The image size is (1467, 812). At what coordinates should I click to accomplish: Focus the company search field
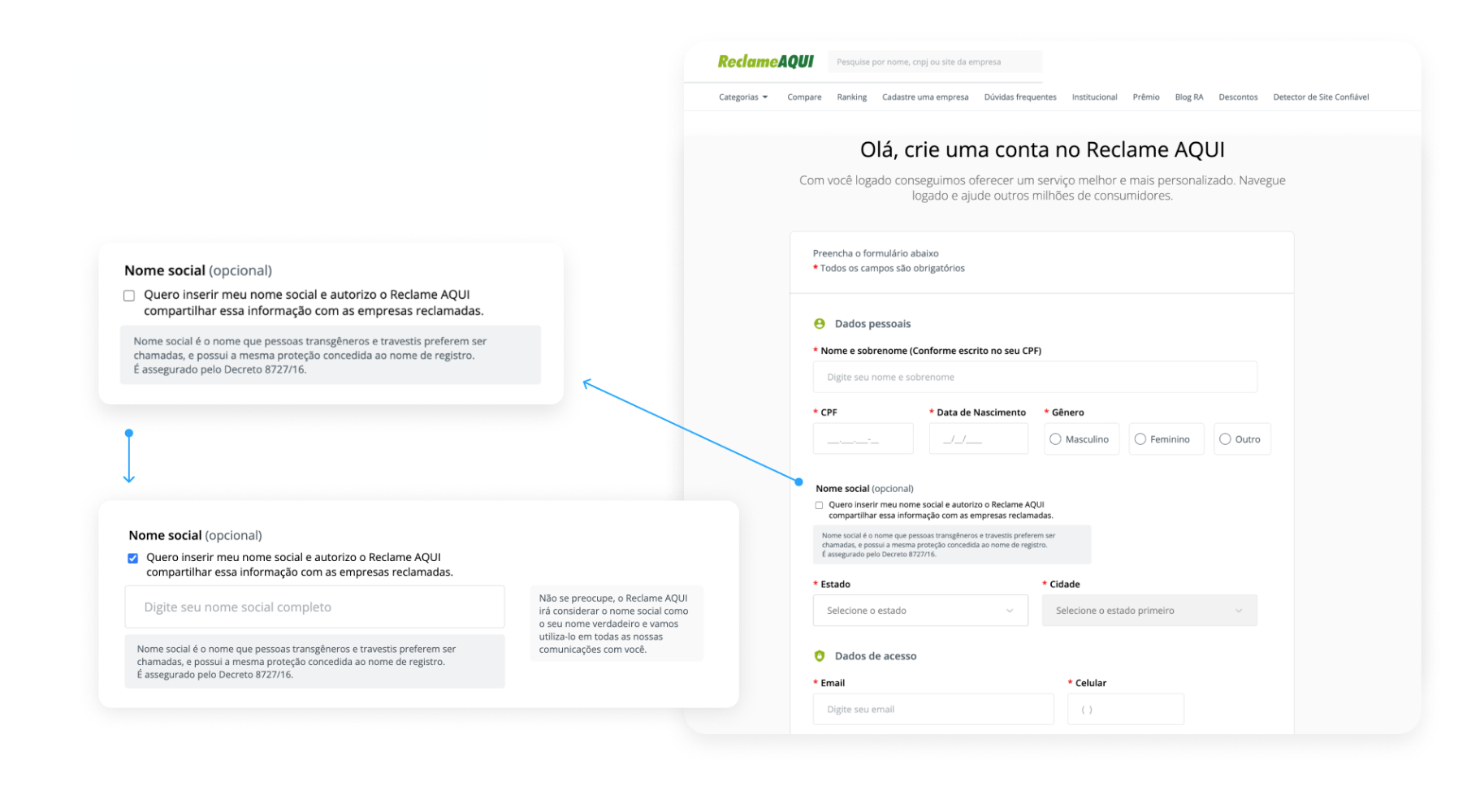[935, 62]
